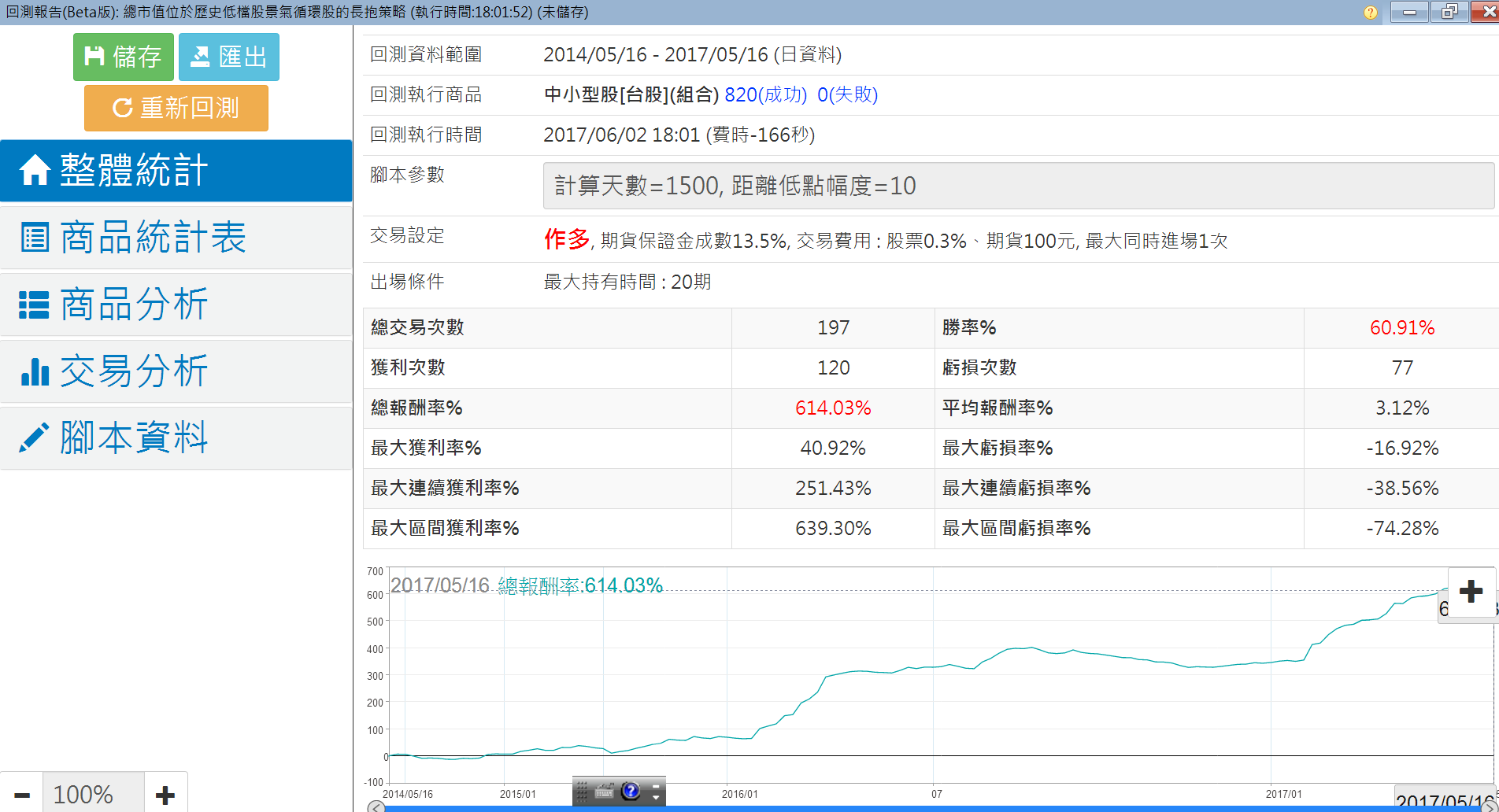Click the 820(成功) link
Image resolution: width=1499 pixels, height=812 pixels.
764,94
